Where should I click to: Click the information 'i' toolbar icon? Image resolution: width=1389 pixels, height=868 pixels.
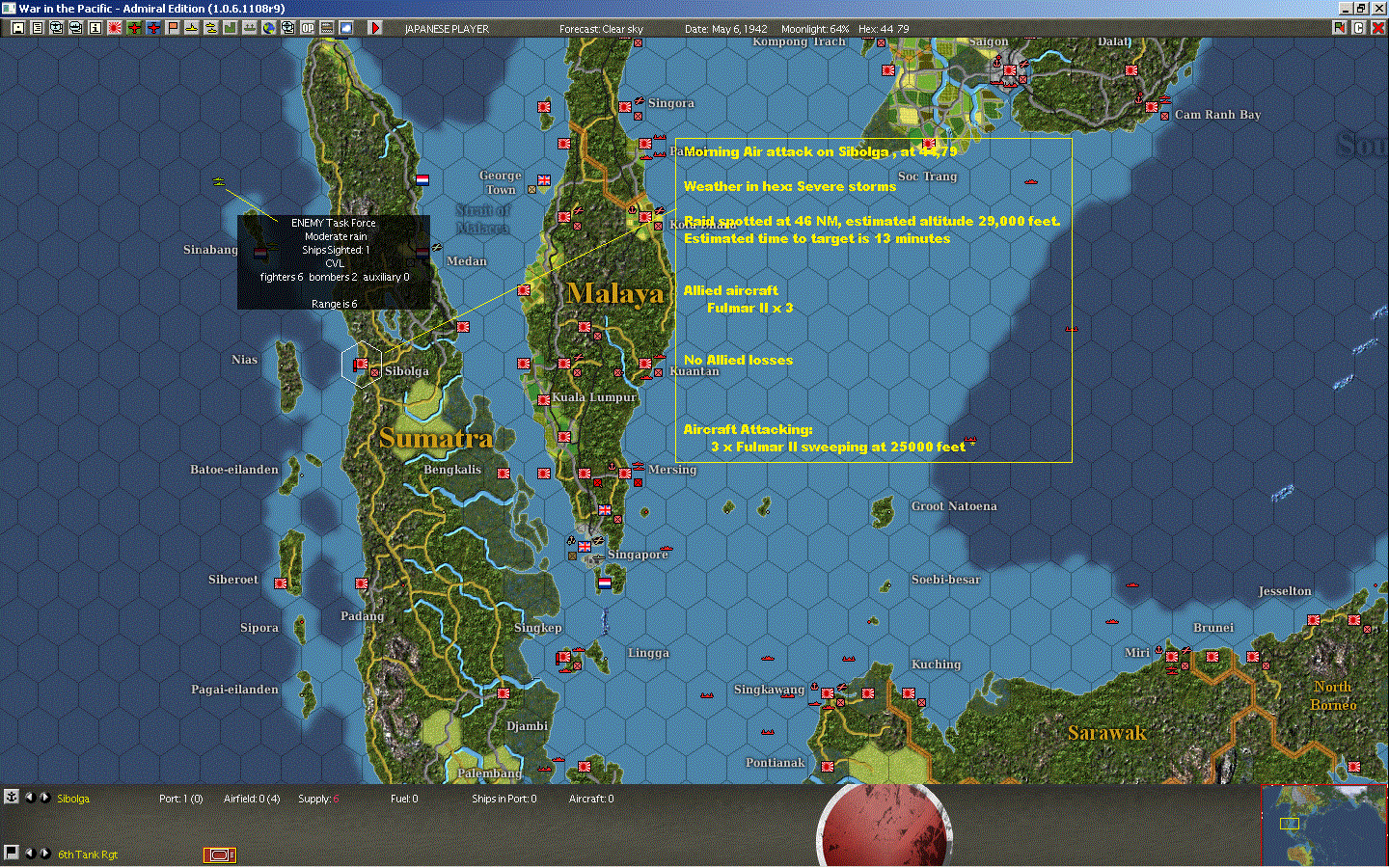tap(95, 28)
